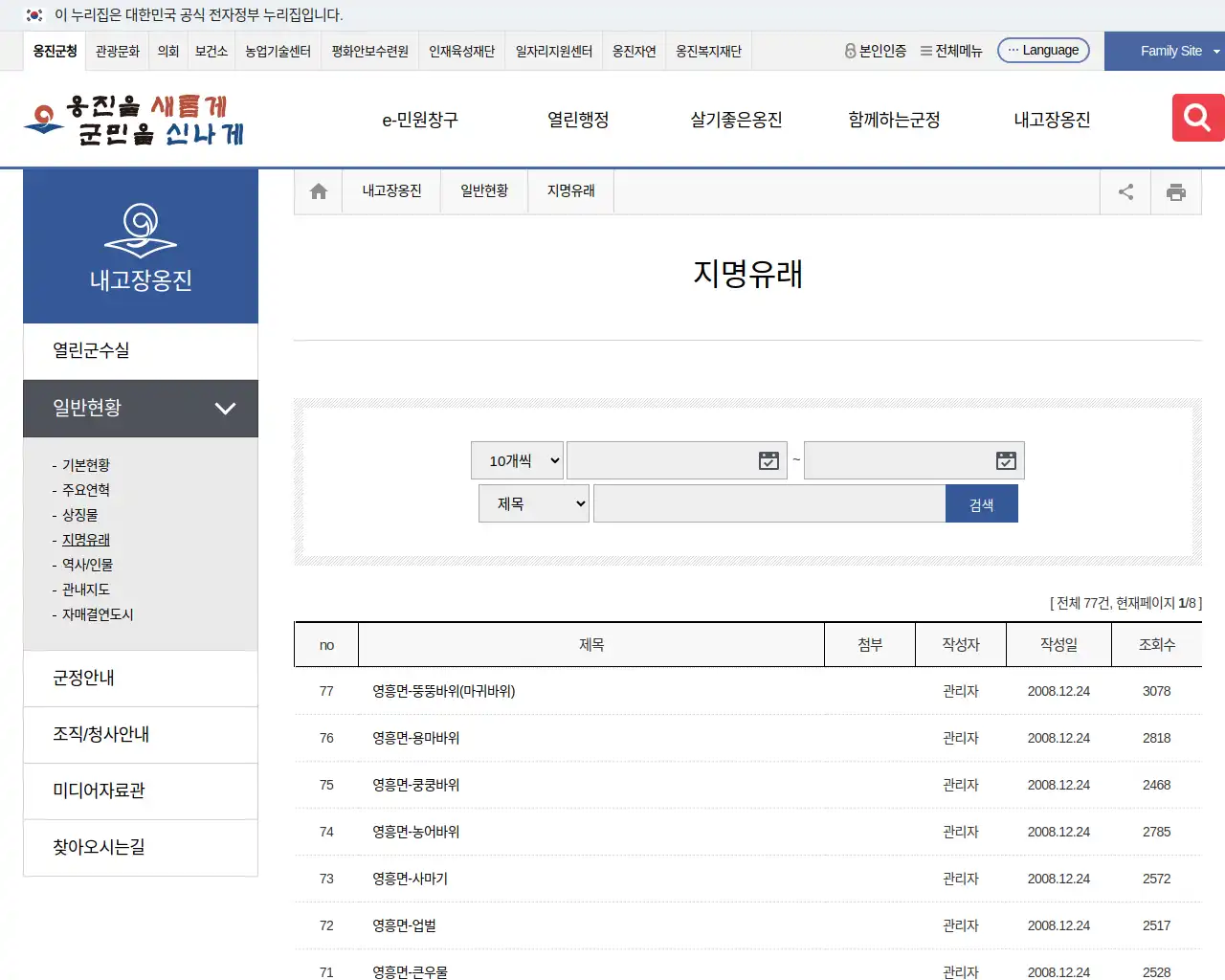Open the home page via breadcrumb home icon
Screen dimensions: 1225x980
318,190
